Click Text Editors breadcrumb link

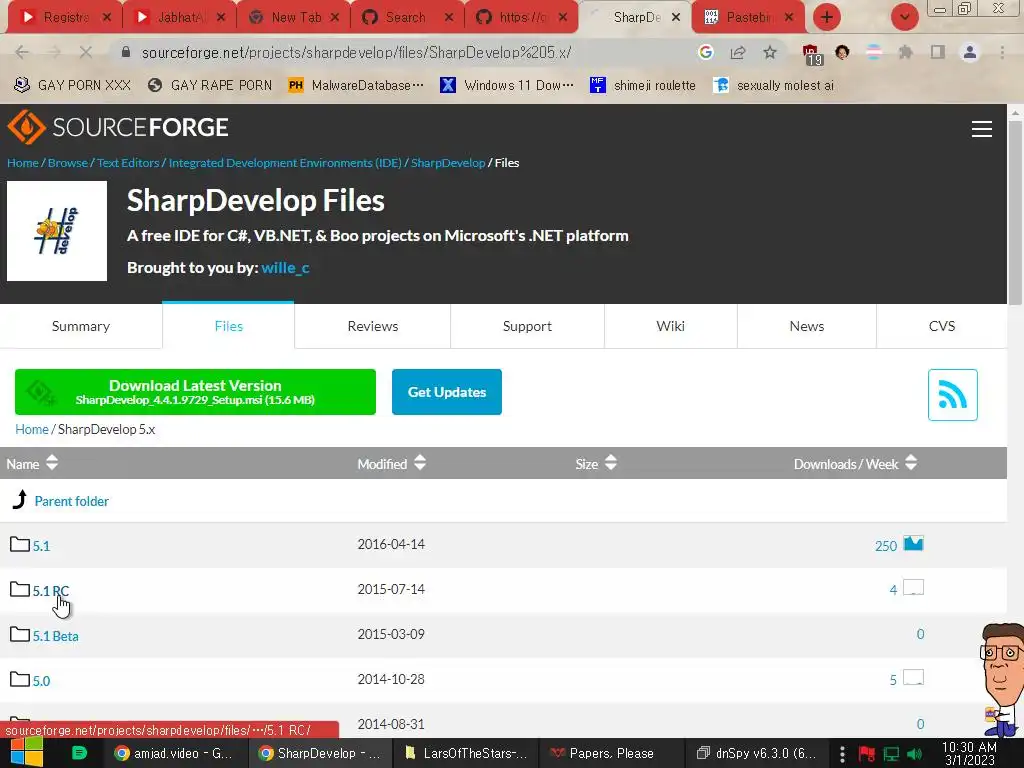(x=128, y=163)
